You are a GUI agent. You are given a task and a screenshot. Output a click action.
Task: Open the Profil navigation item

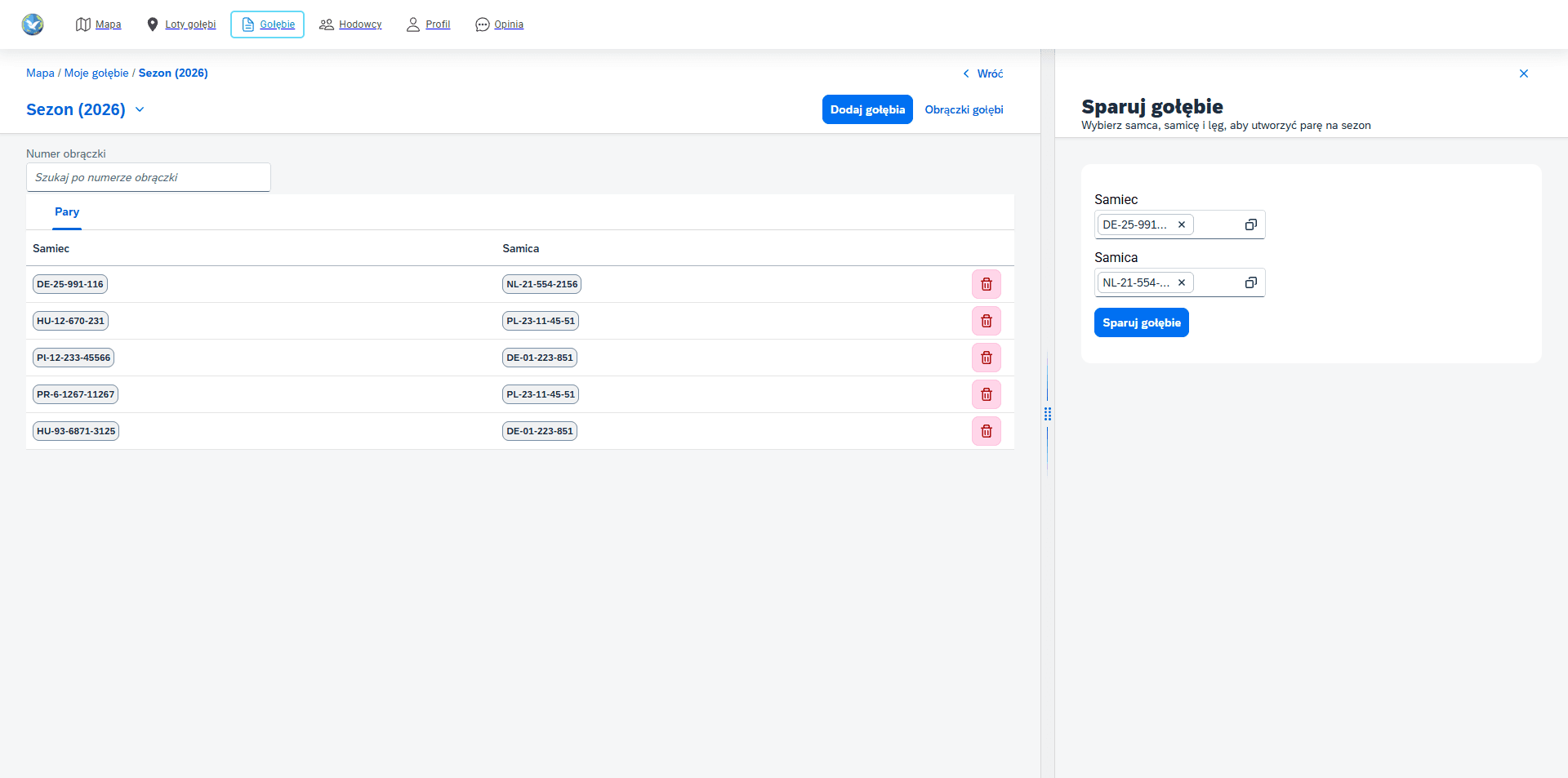[429, 24]
